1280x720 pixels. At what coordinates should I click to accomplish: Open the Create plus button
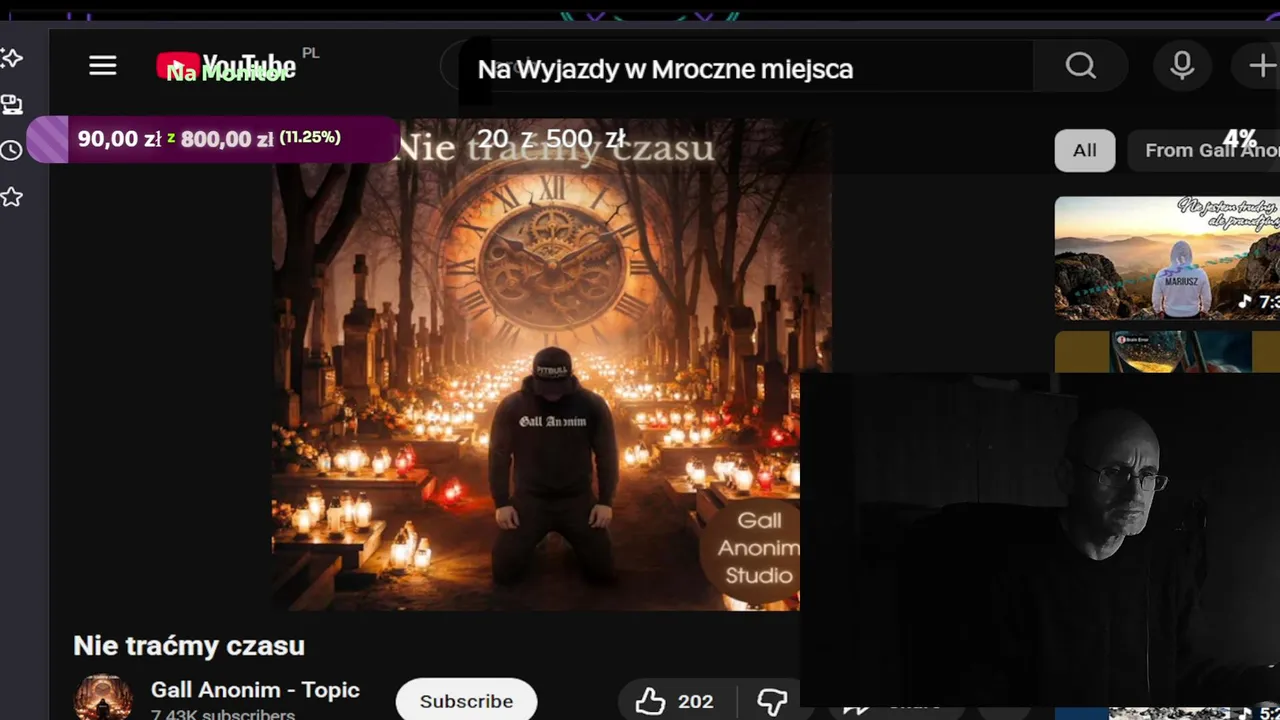pos(1262,66)
